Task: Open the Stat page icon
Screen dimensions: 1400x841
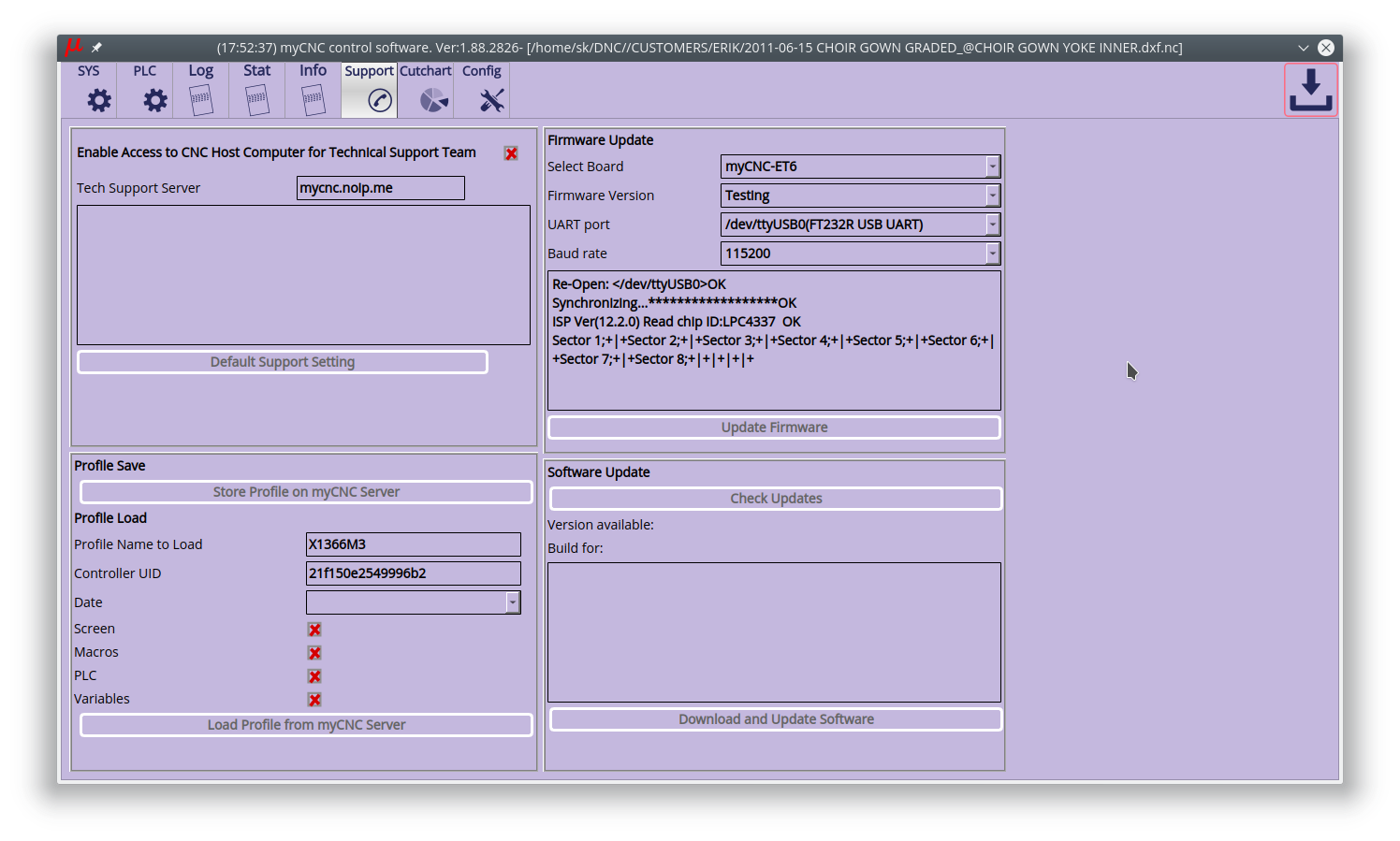Action: (257, 99)
